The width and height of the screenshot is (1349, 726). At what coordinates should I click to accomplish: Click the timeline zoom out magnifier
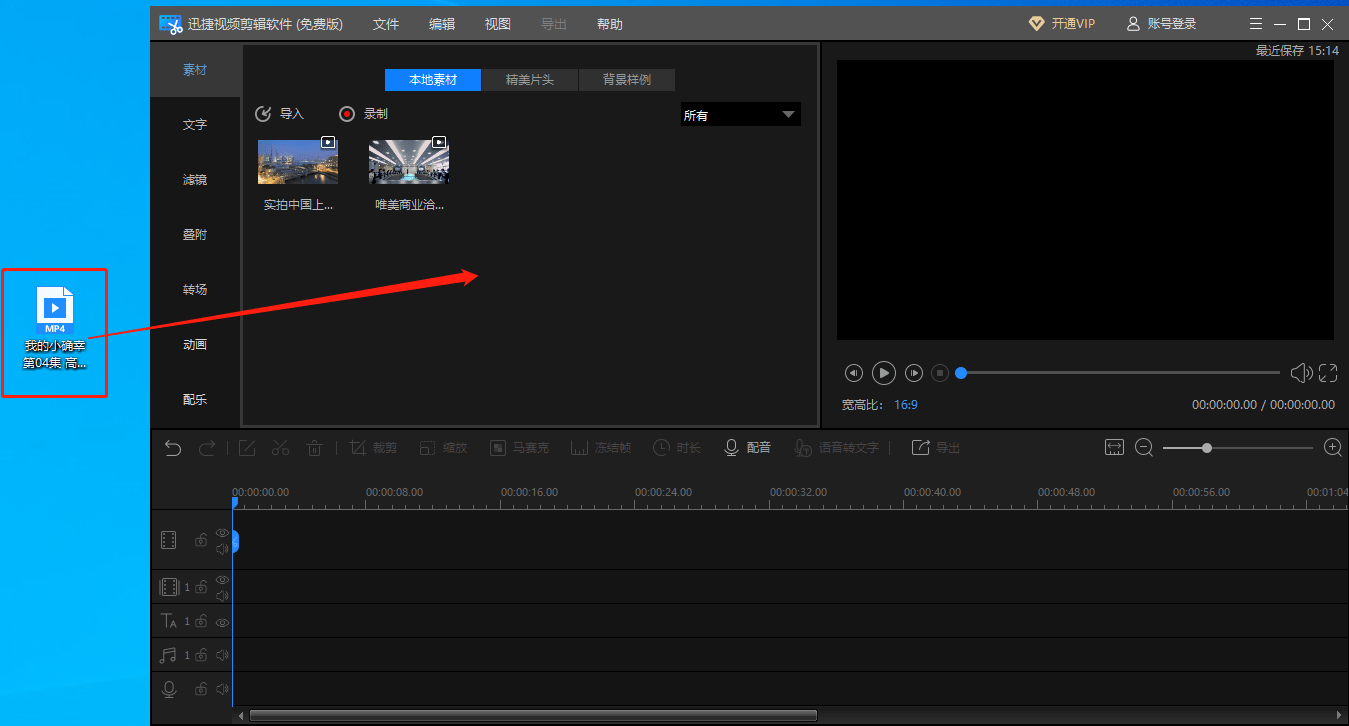(1145, 448)
